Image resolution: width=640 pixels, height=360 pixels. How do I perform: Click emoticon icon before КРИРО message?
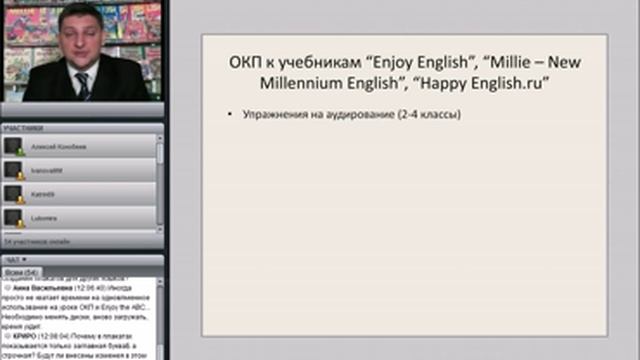[x=7, y=336]
